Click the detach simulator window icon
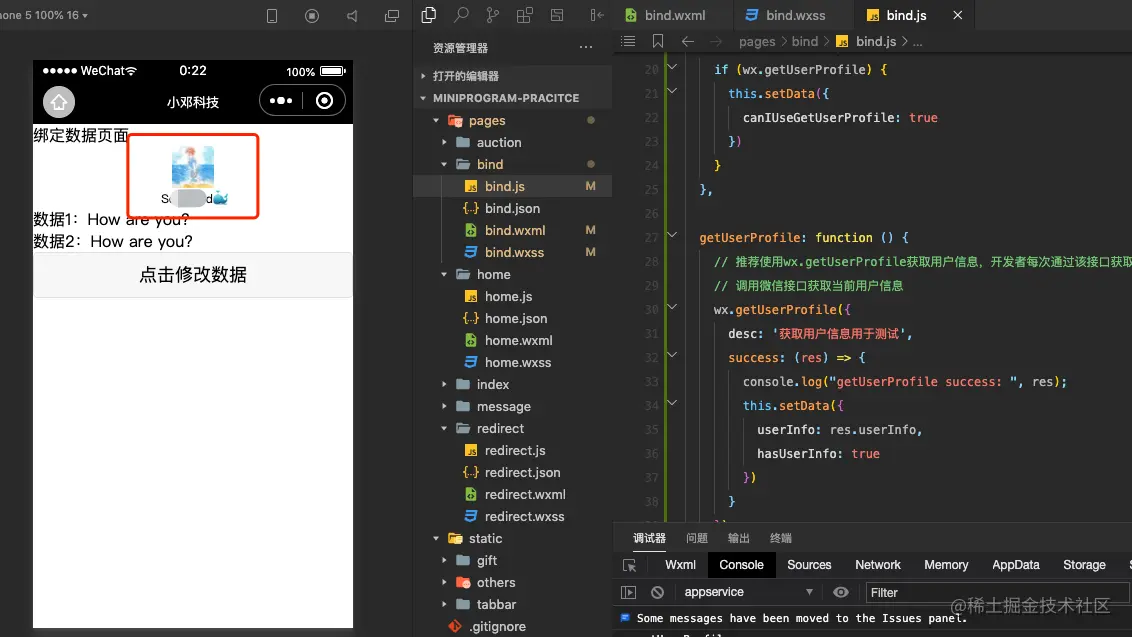Viewport: 1132px width, 637px height. tap(391, 16)
